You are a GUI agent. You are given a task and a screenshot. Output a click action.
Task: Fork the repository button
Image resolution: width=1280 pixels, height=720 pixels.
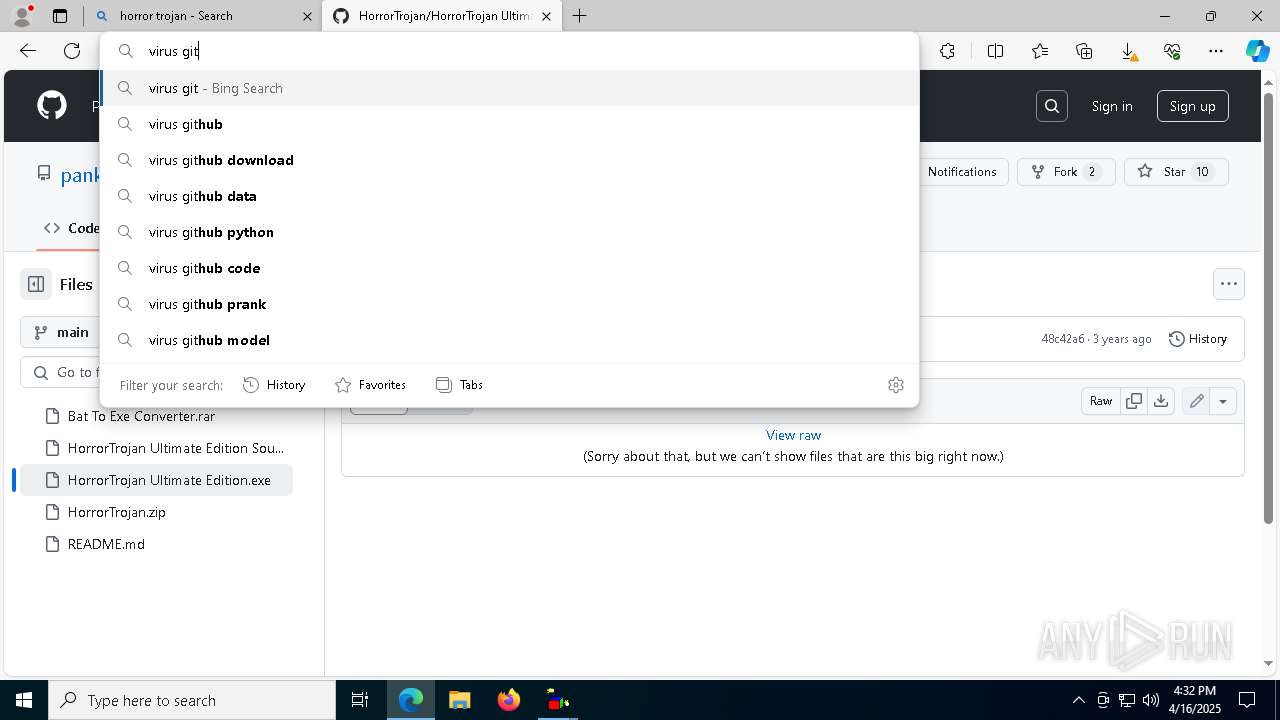coord(1066,172)
